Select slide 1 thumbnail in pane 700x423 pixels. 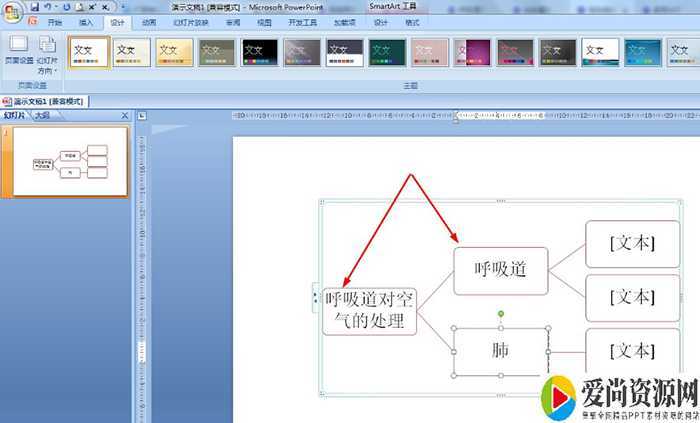coord(69,162)
